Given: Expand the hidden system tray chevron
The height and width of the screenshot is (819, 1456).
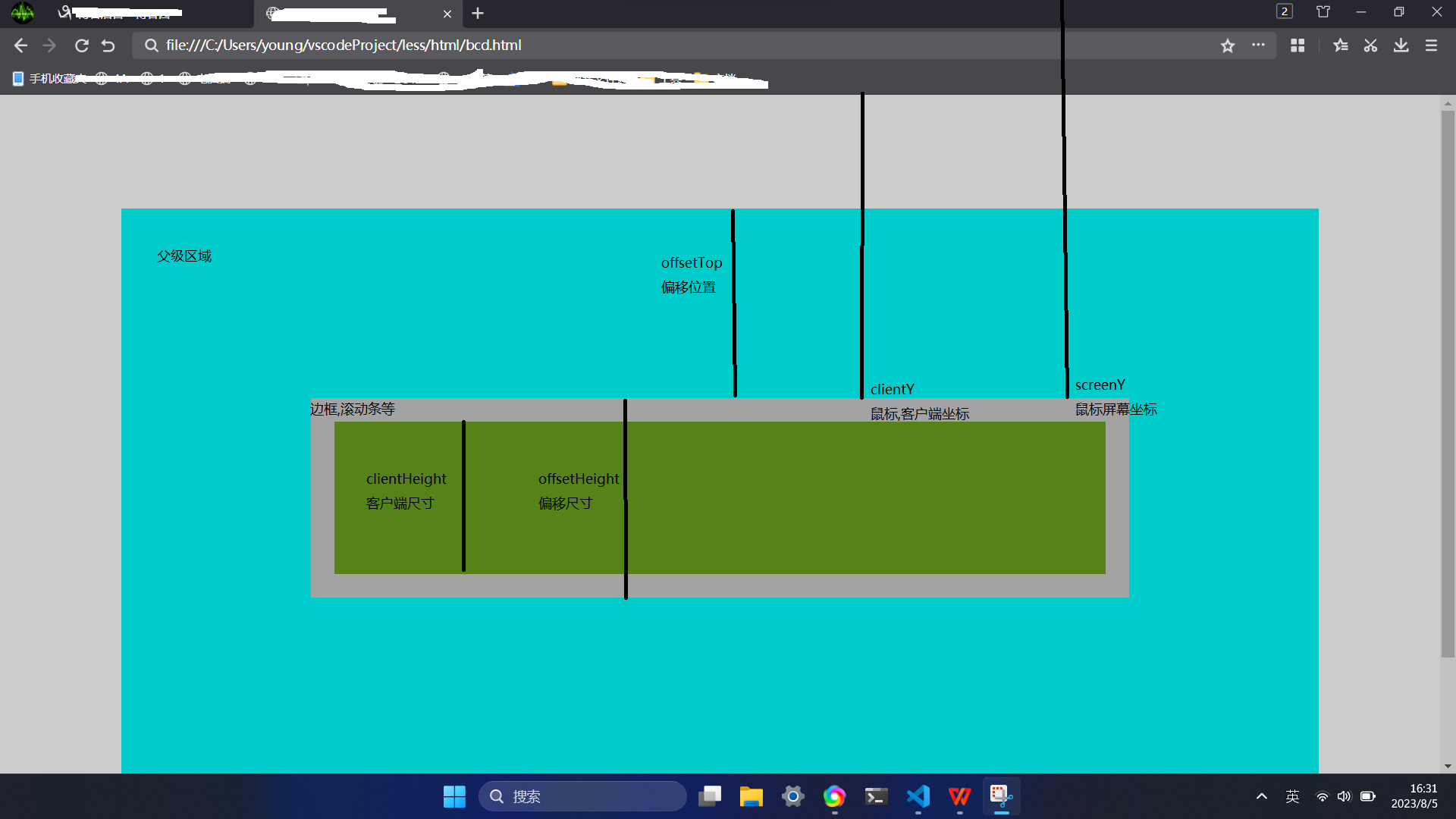Looking at the screenshot, I should click(1262, 796).
